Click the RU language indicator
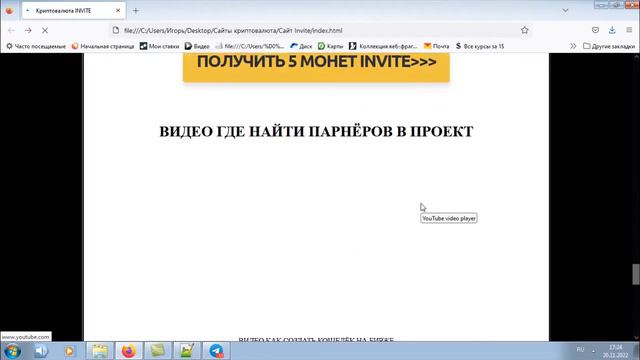This screenshot has height=360, width=640. pos(580,350)
